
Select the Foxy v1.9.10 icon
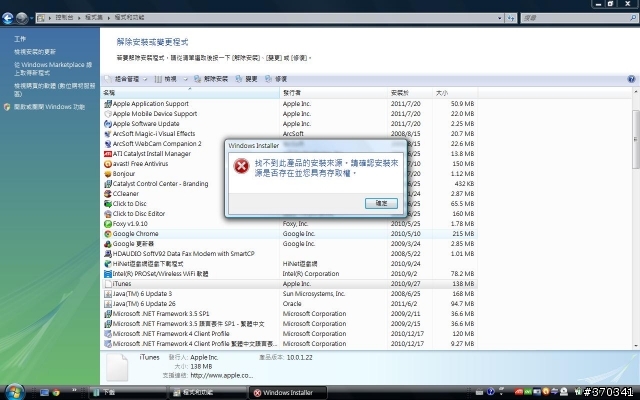(108, 224)
